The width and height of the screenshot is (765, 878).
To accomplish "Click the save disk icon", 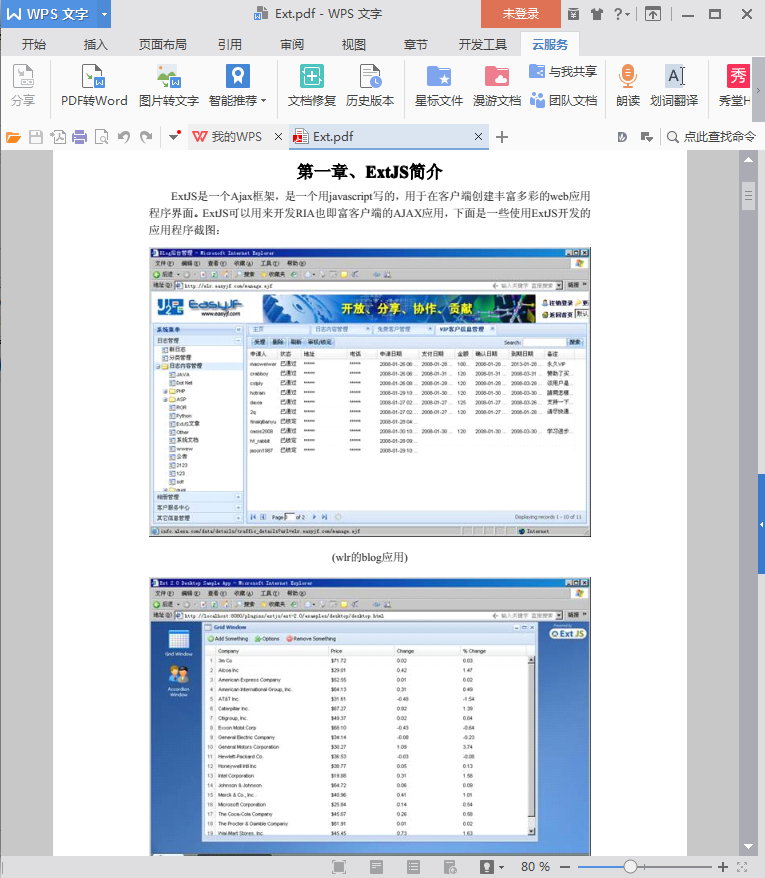I will tap(36, 137).
